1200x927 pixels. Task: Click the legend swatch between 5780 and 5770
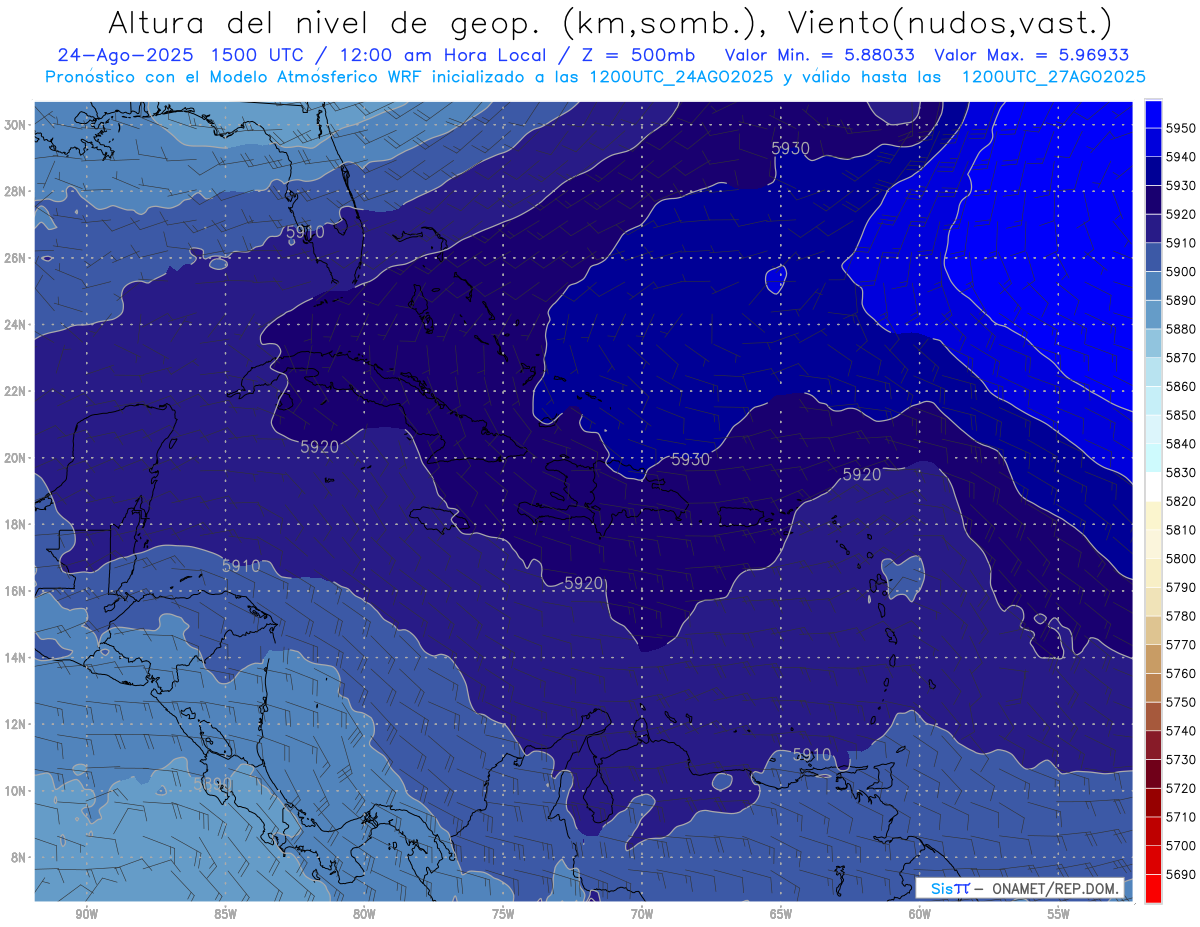point(1153,630)
